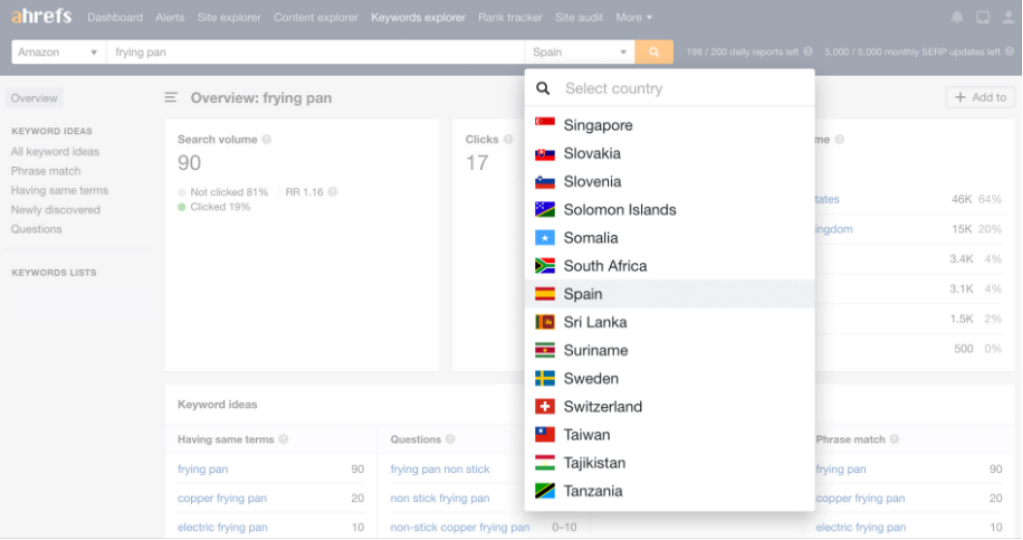Screen dimensions: 1023x540
Task: Select Slovenia from country list
Action: pyautogui.click(x=669, y=181)
